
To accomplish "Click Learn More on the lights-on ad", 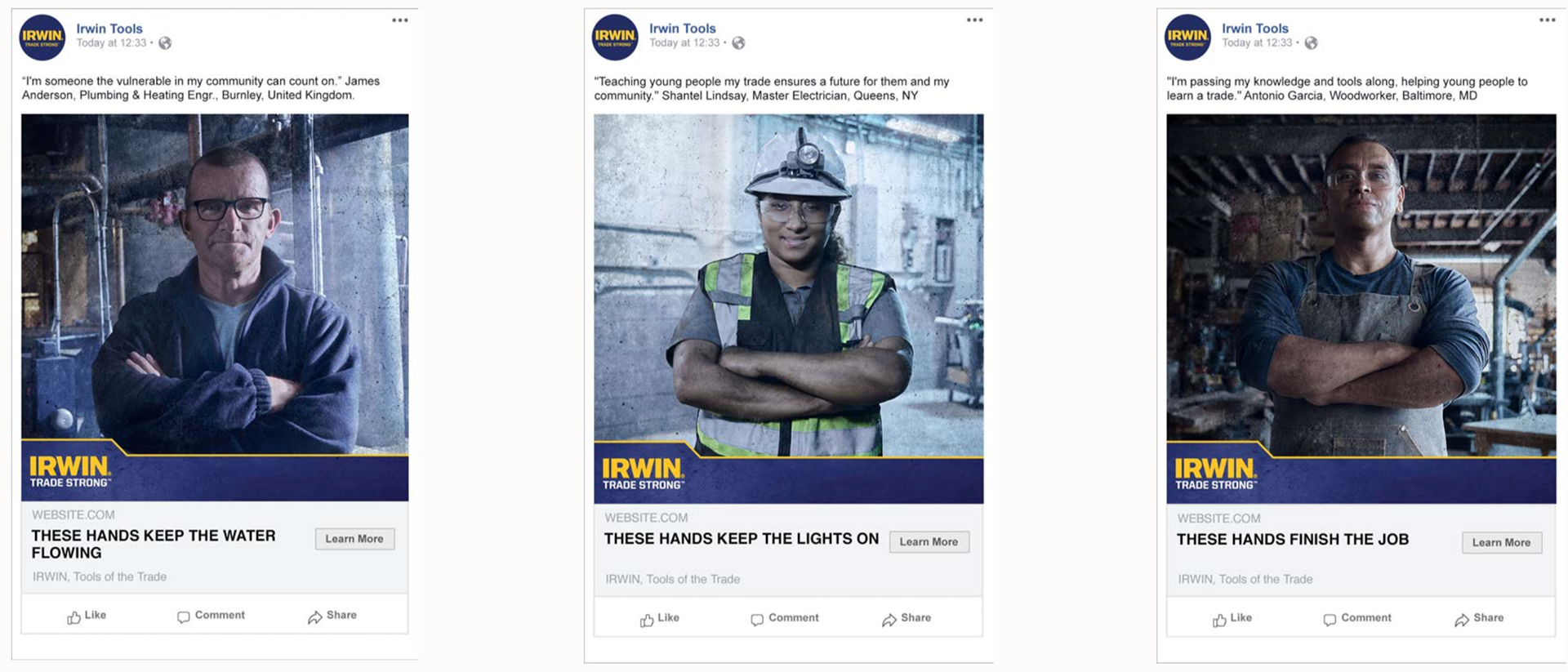I will [x=929, y=542].
